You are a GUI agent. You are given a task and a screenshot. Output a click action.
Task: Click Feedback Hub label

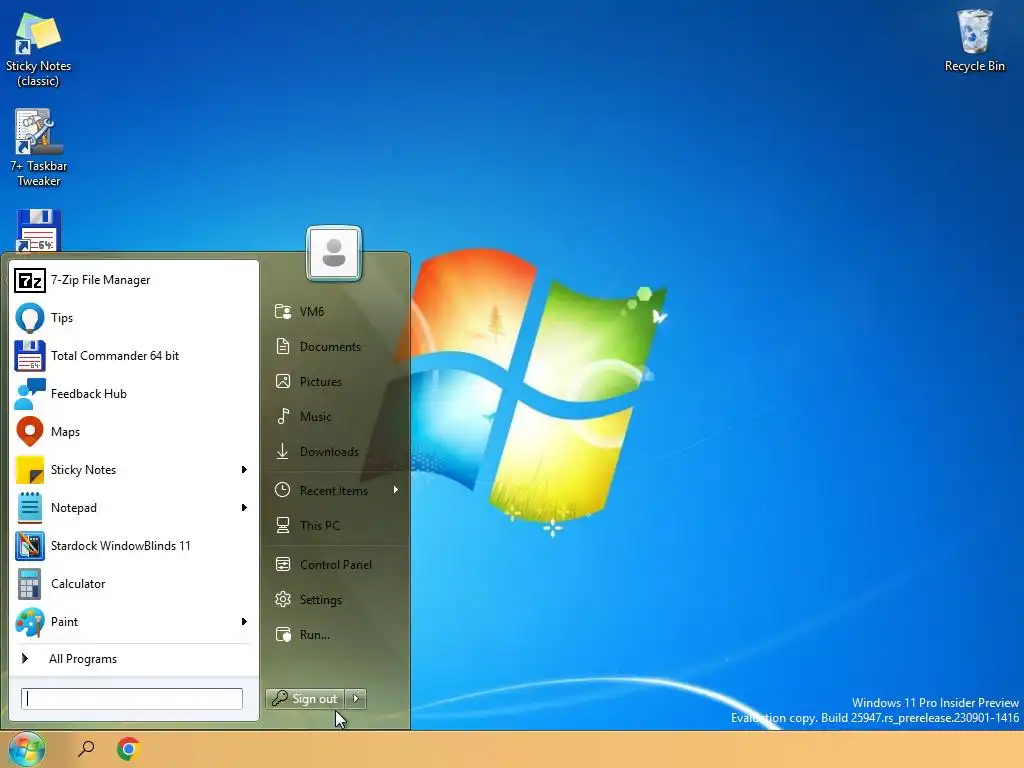point(89,394)
